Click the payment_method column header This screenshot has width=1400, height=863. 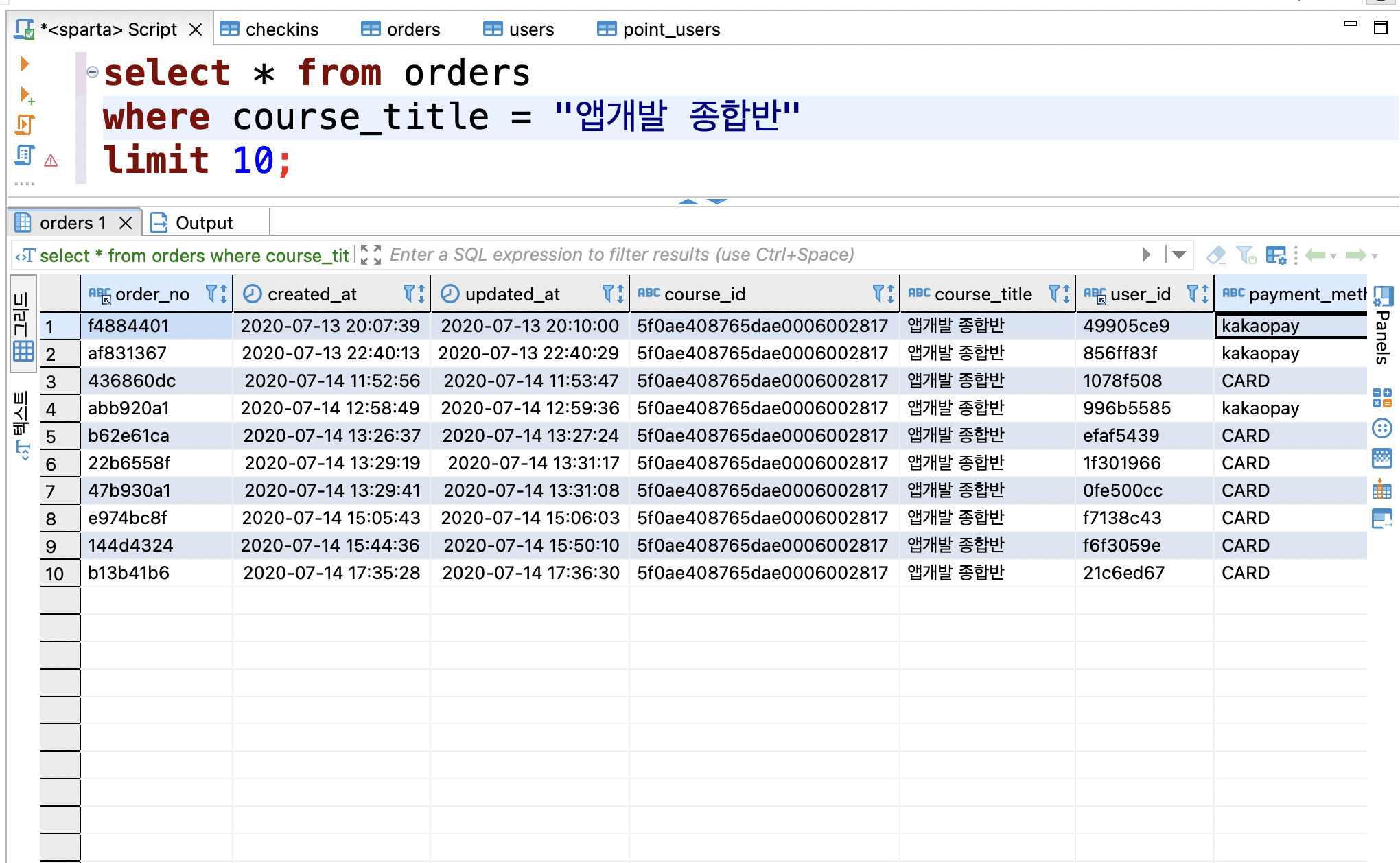point(1292,294)
